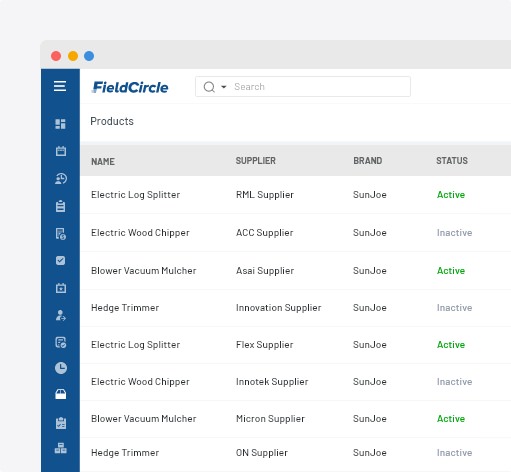The width and height of the screenshot is (511, 472).
Task: Click the Innovation Supplier cell
Action: coord(279,308)
